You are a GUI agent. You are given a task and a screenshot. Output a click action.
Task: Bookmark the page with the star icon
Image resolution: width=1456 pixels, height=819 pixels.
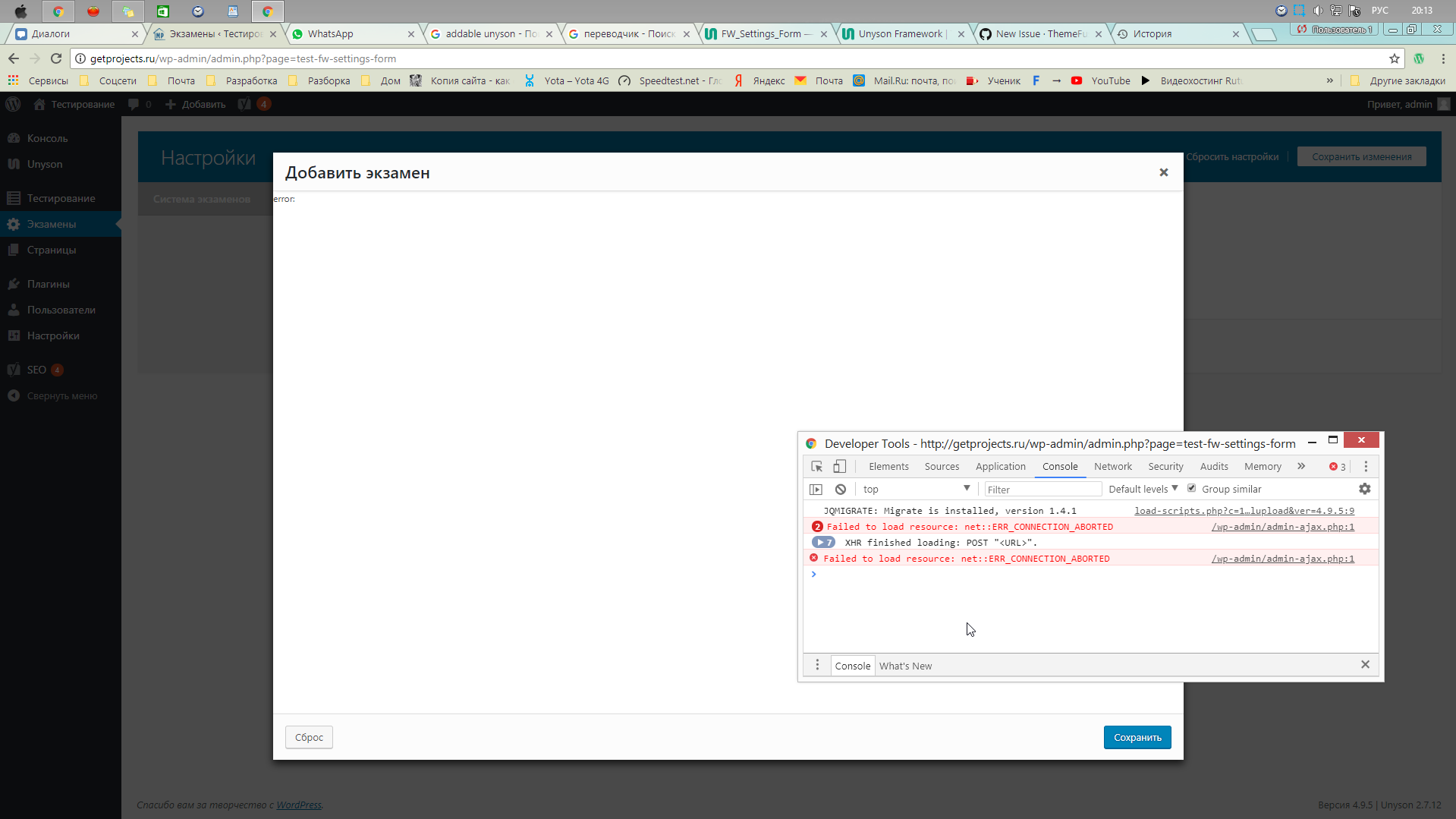click(1394, 58)
